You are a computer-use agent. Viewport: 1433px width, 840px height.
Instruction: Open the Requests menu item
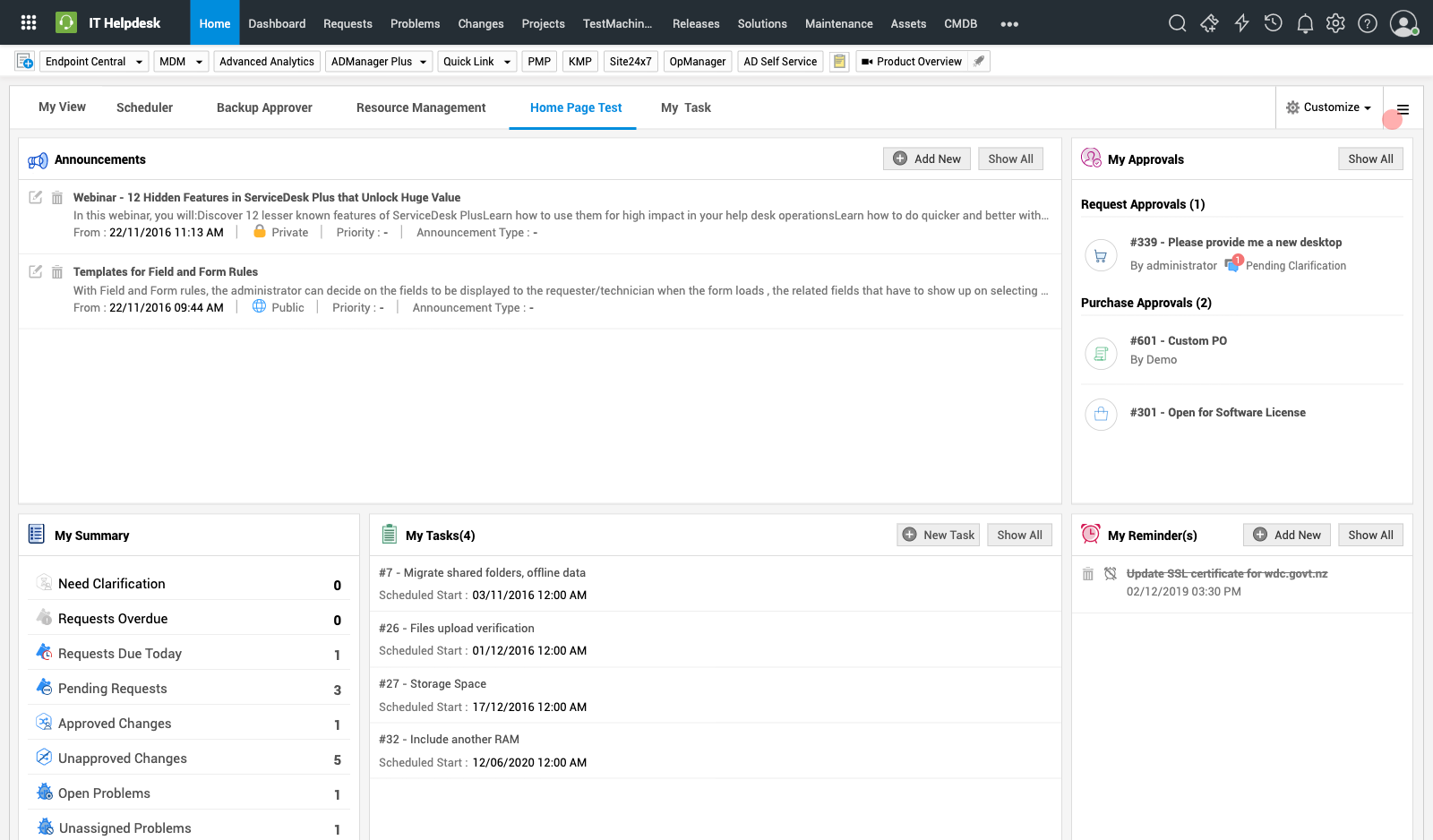point(348,24)
